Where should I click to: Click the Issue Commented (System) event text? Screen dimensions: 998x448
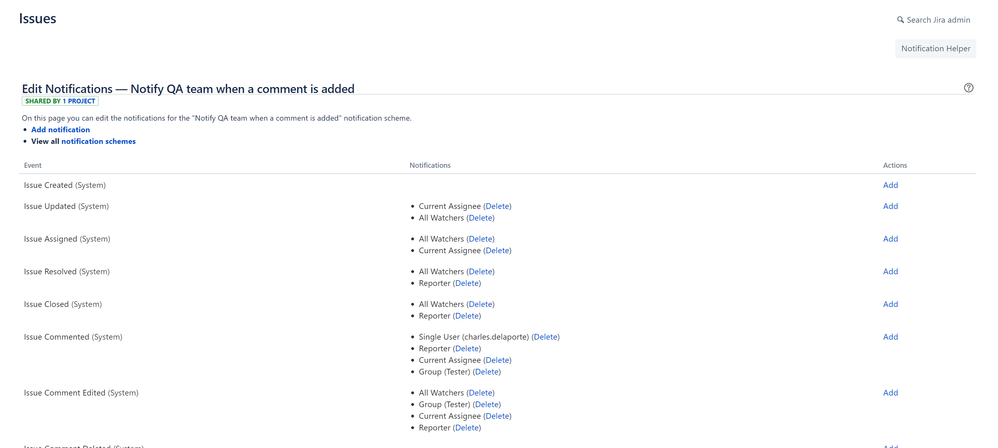coord(73,337)
